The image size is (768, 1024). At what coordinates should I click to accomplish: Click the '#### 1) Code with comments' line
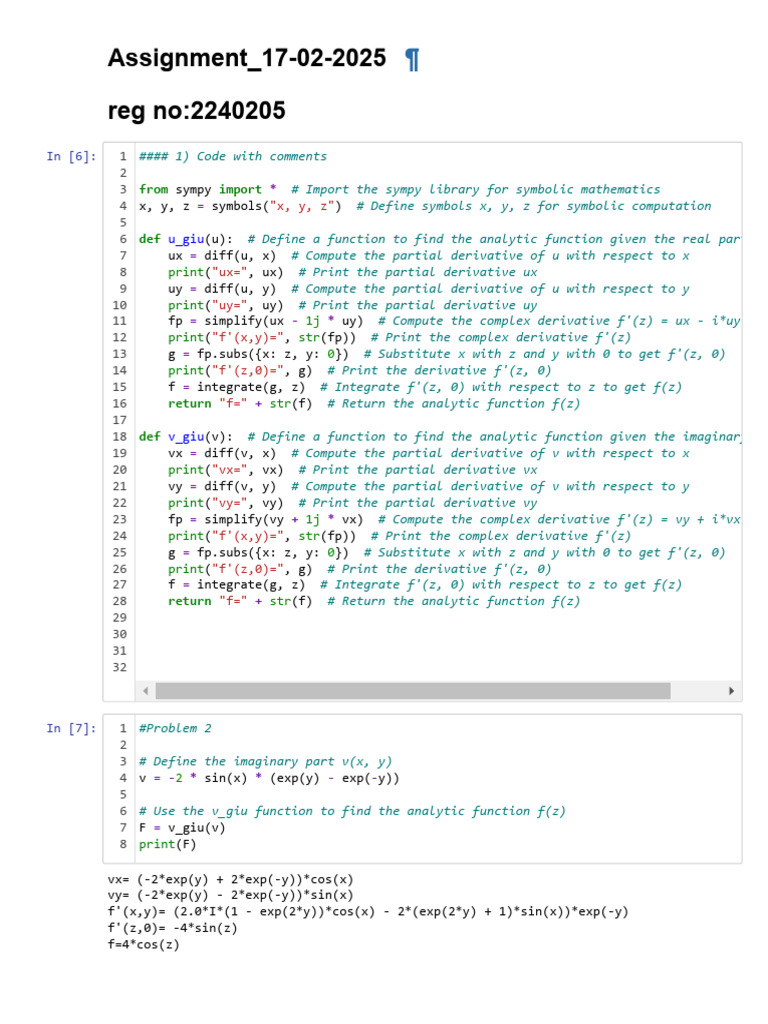(232, 156)
